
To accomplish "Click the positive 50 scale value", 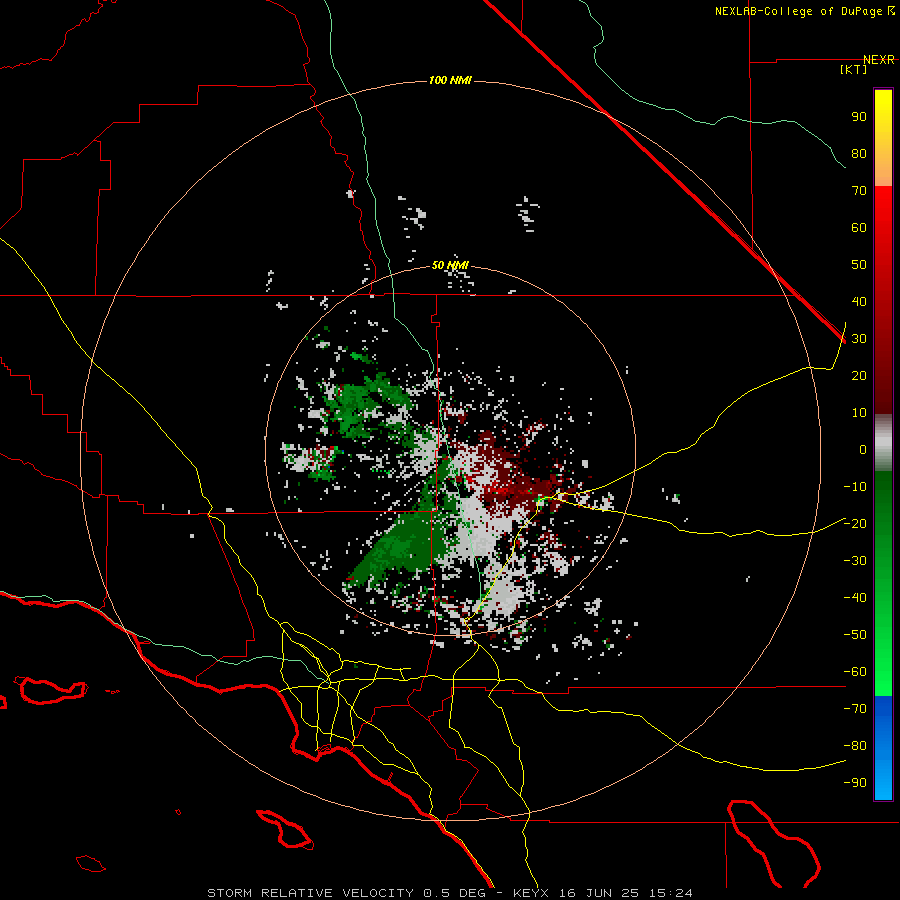I will click(x=859, y=265).
